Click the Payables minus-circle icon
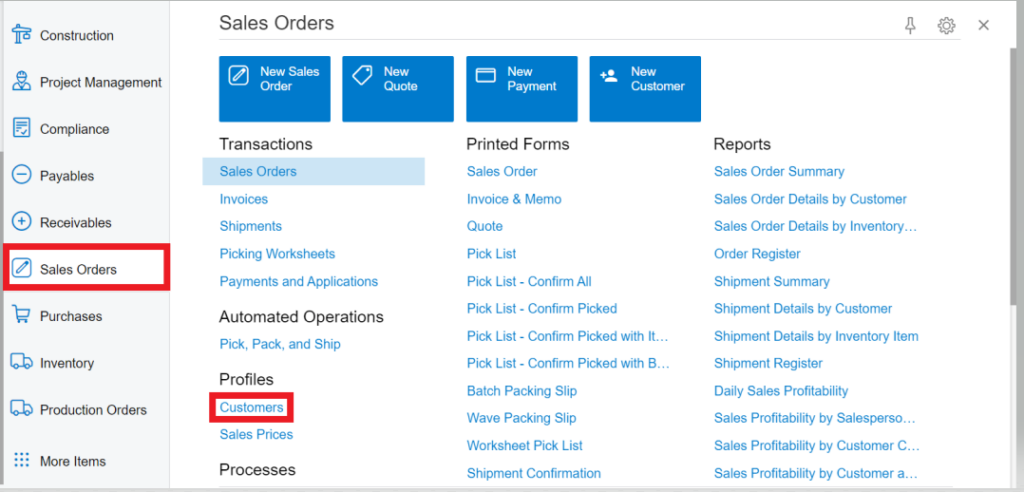 21,176
